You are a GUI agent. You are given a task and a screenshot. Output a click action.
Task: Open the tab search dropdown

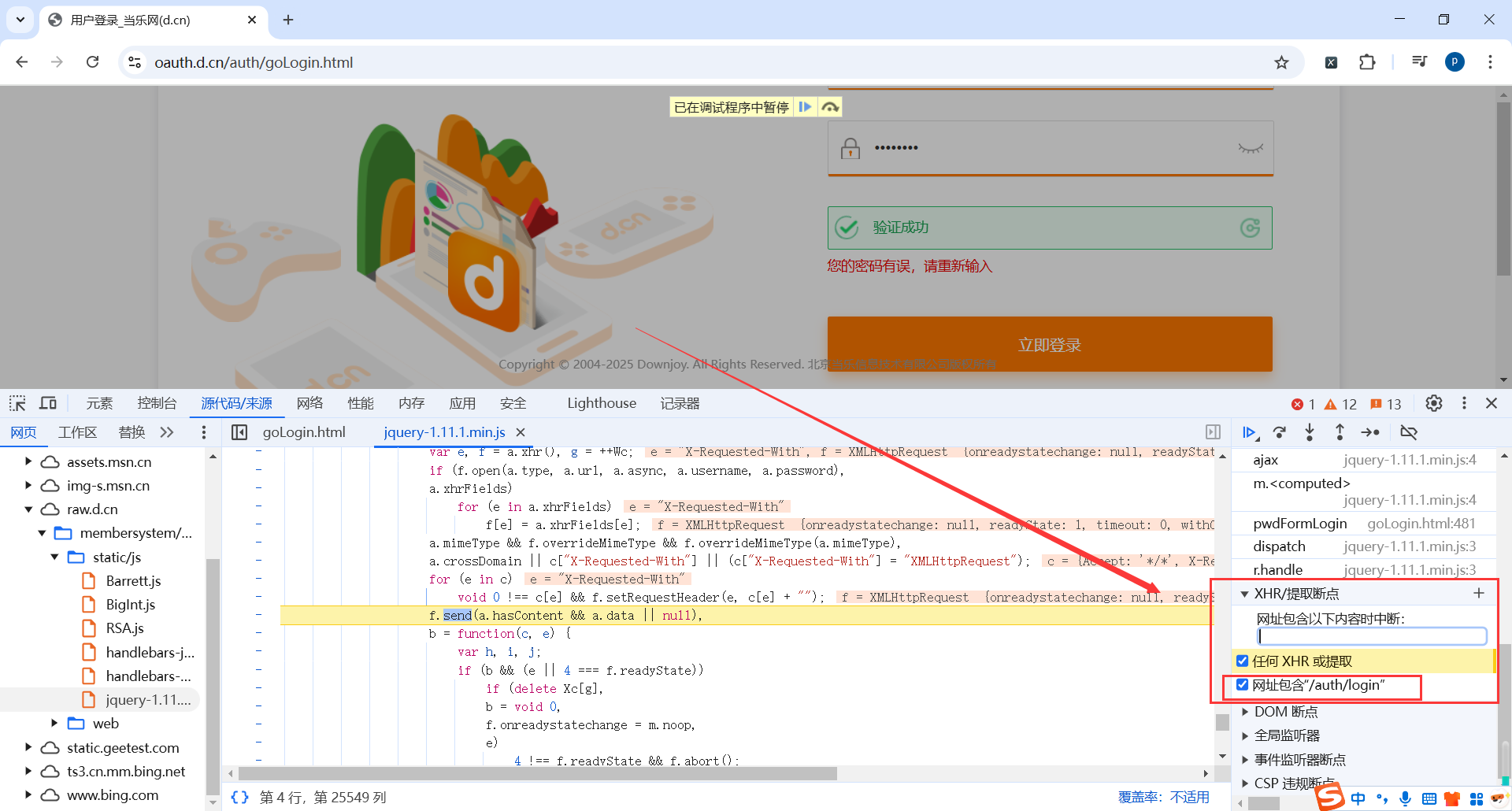tap(20, 20)
